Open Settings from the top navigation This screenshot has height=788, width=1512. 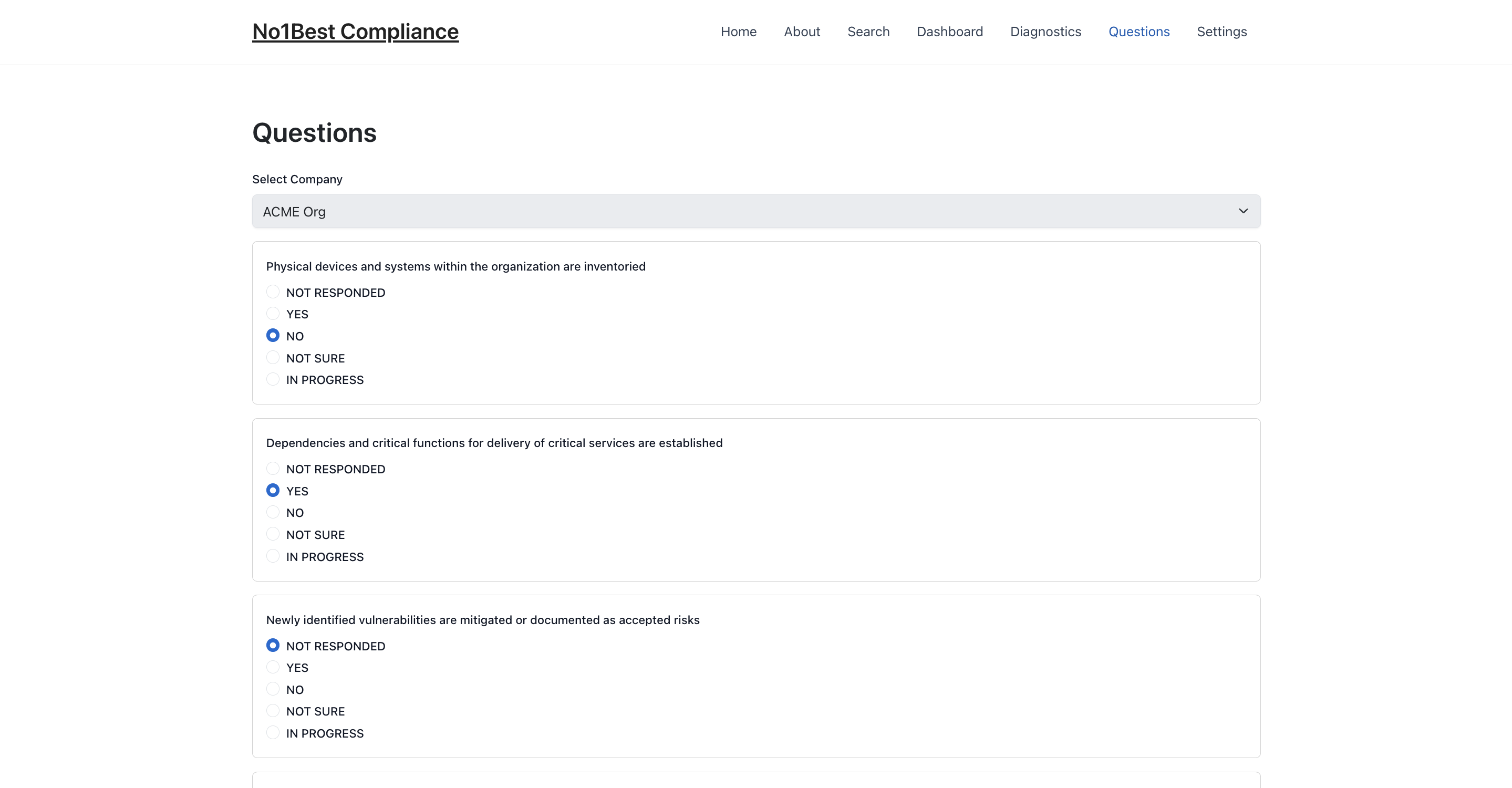point(1221,32)
